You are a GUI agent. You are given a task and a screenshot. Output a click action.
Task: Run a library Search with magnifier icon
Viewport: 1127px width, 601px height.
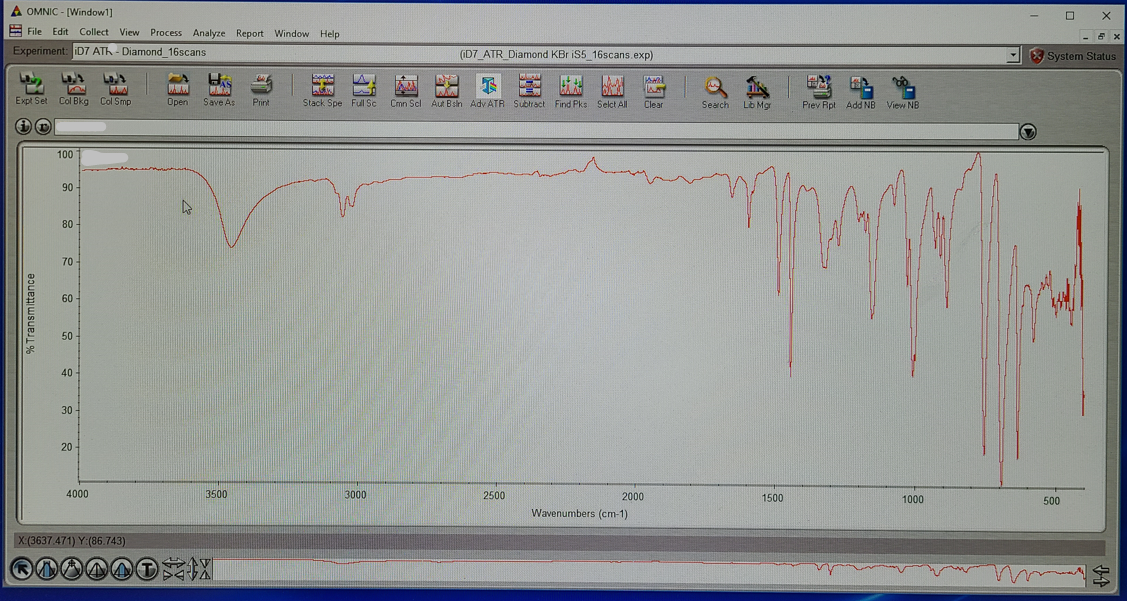(715, 91)
